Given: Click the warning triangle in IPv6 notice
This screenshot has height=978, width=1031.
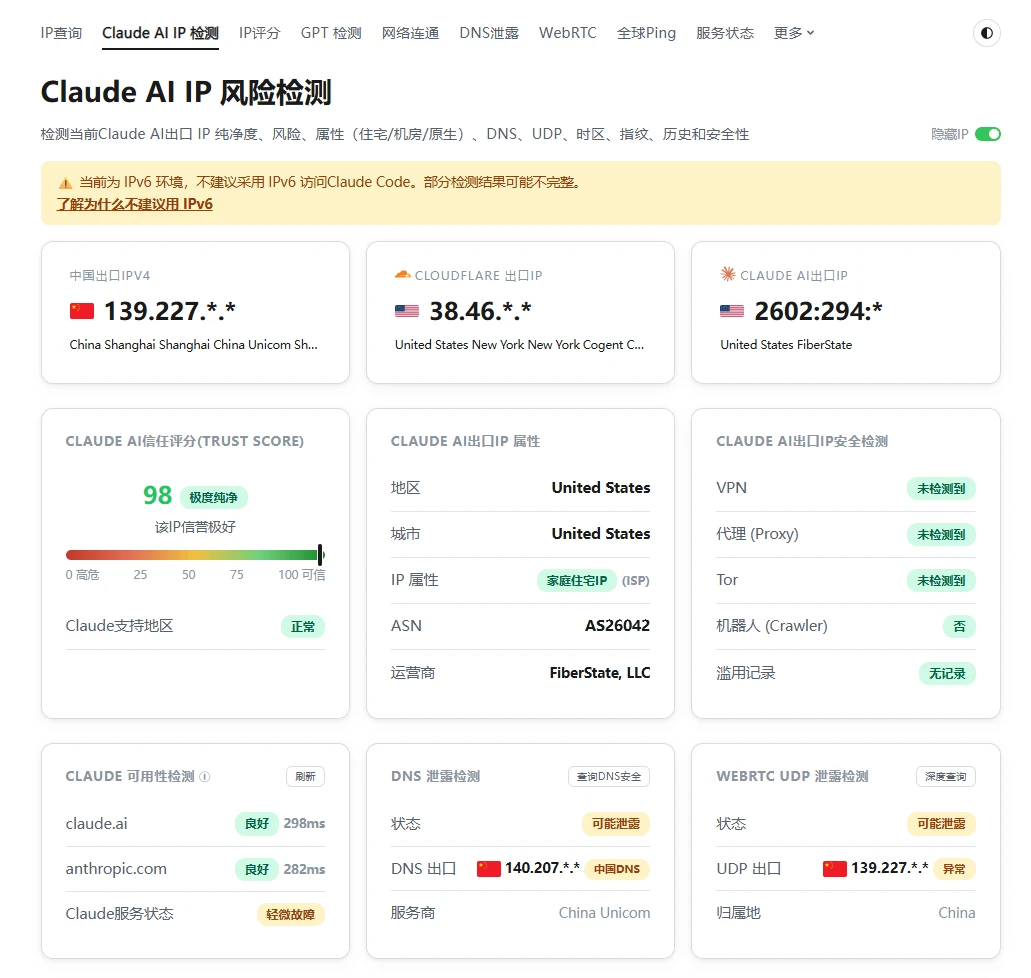Looking at the screenshot, I should coord(65,183).
